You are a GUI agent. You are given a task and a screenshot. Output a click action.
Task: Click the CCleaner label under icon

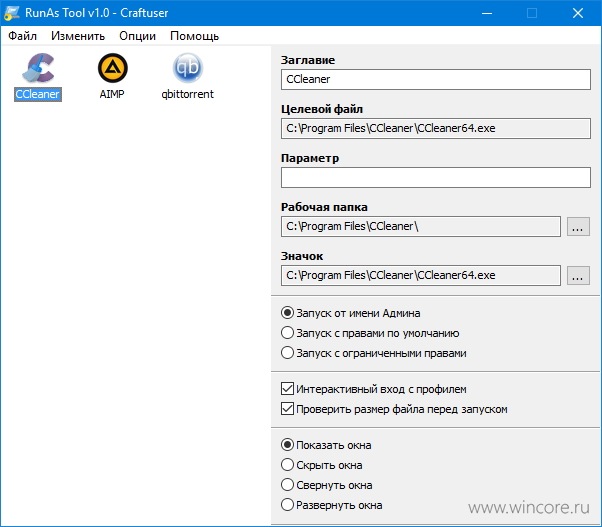38,94
